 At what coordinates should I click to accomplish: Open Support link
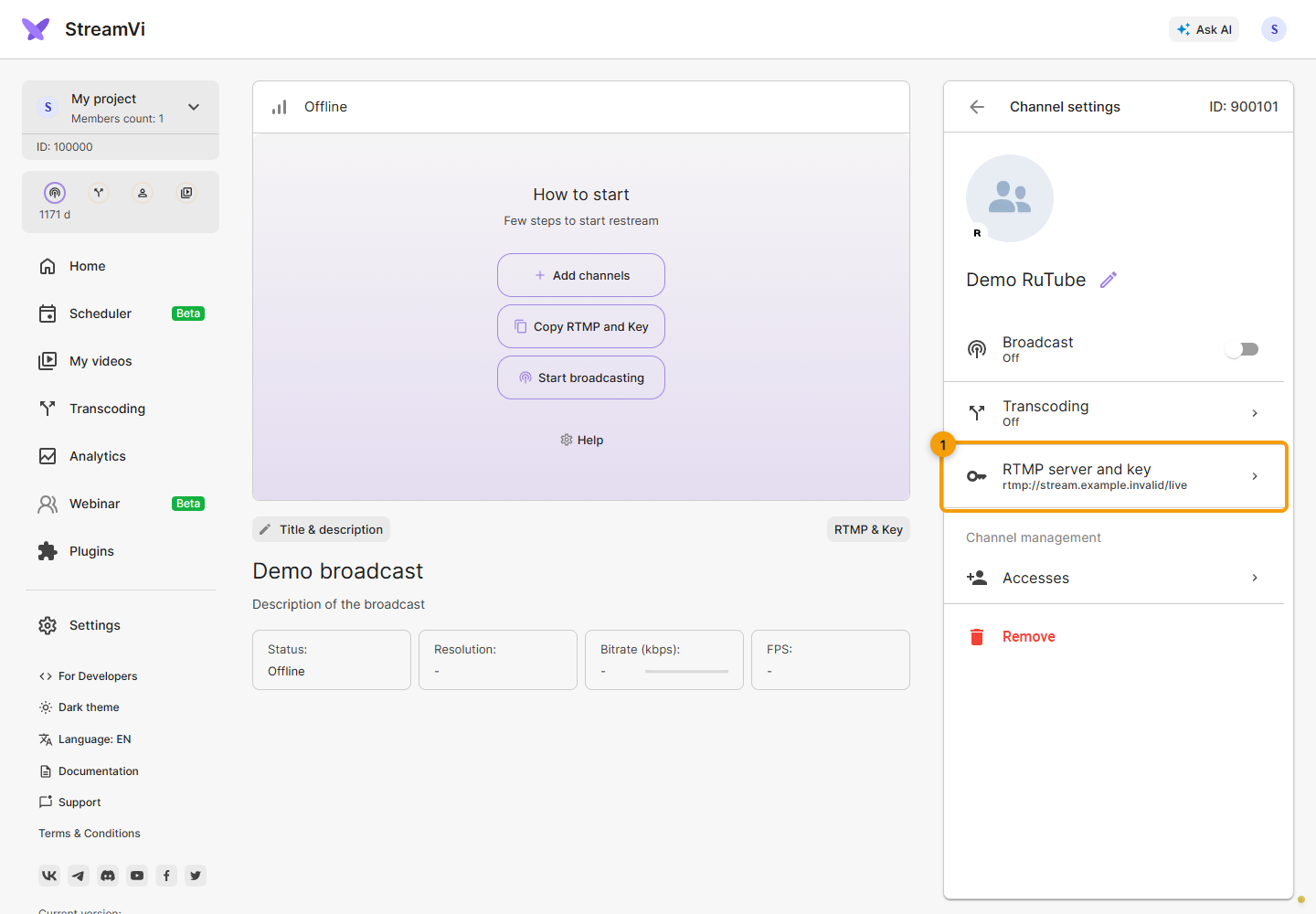[69, 802]
